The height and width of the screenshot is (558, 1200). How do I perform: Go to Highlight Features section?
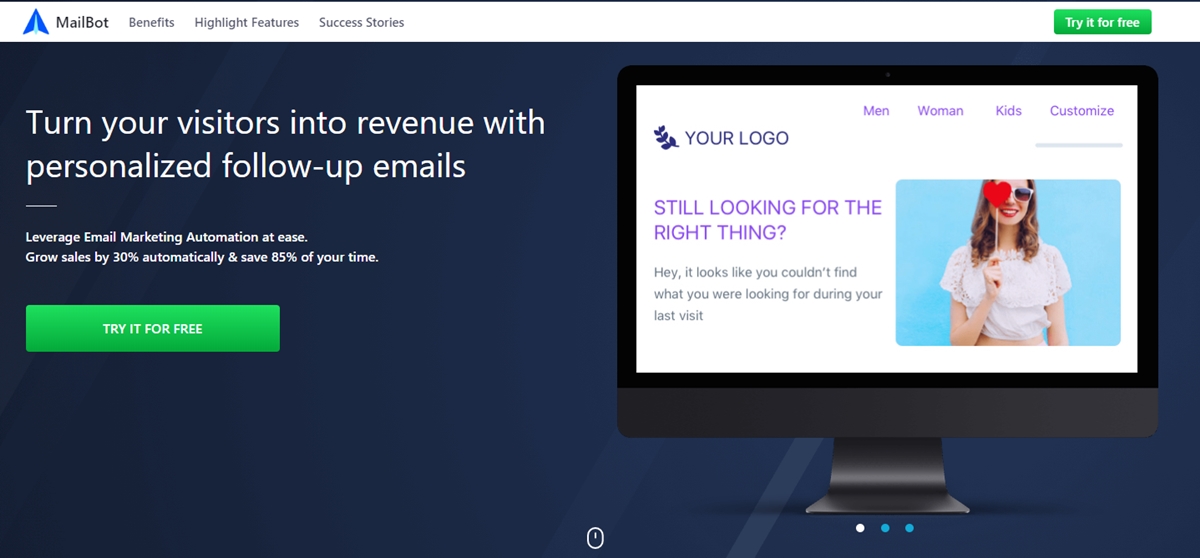pos(247,22)
